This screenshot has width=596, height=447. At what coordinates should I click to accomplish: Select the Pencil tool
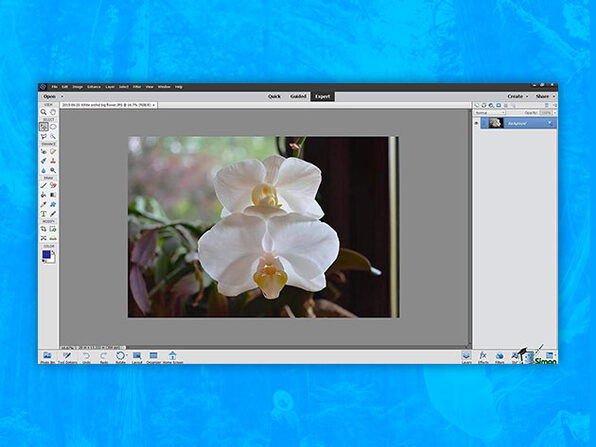pos(53,214)
